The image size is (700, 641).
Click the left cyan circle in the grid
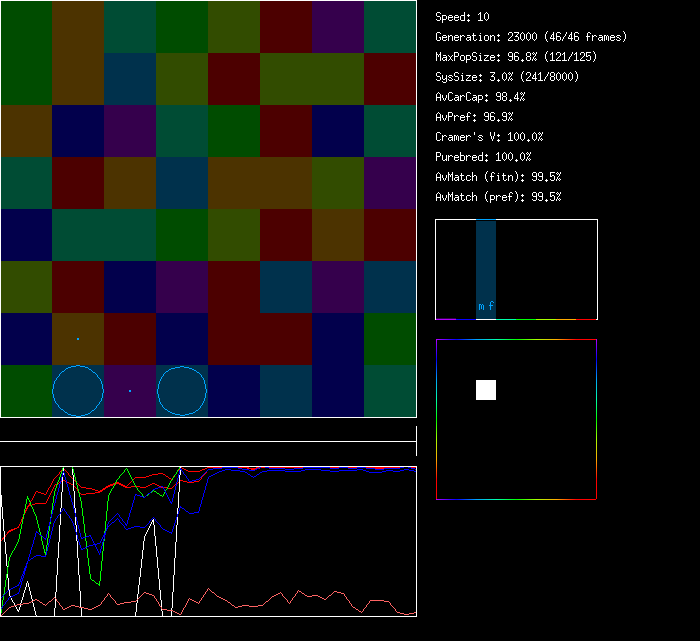[x=78, y=391]
